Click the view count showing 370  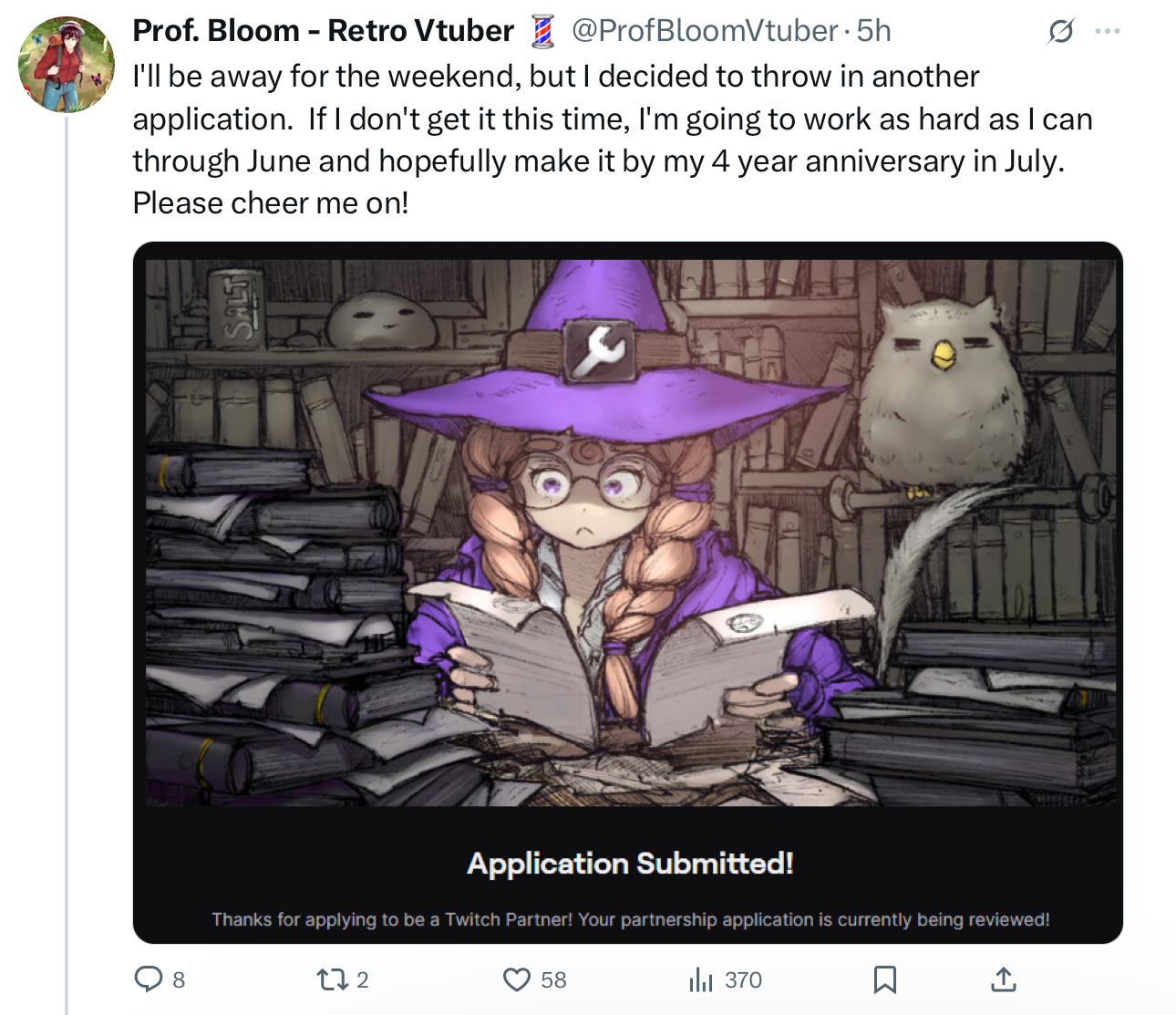point(743,980)
